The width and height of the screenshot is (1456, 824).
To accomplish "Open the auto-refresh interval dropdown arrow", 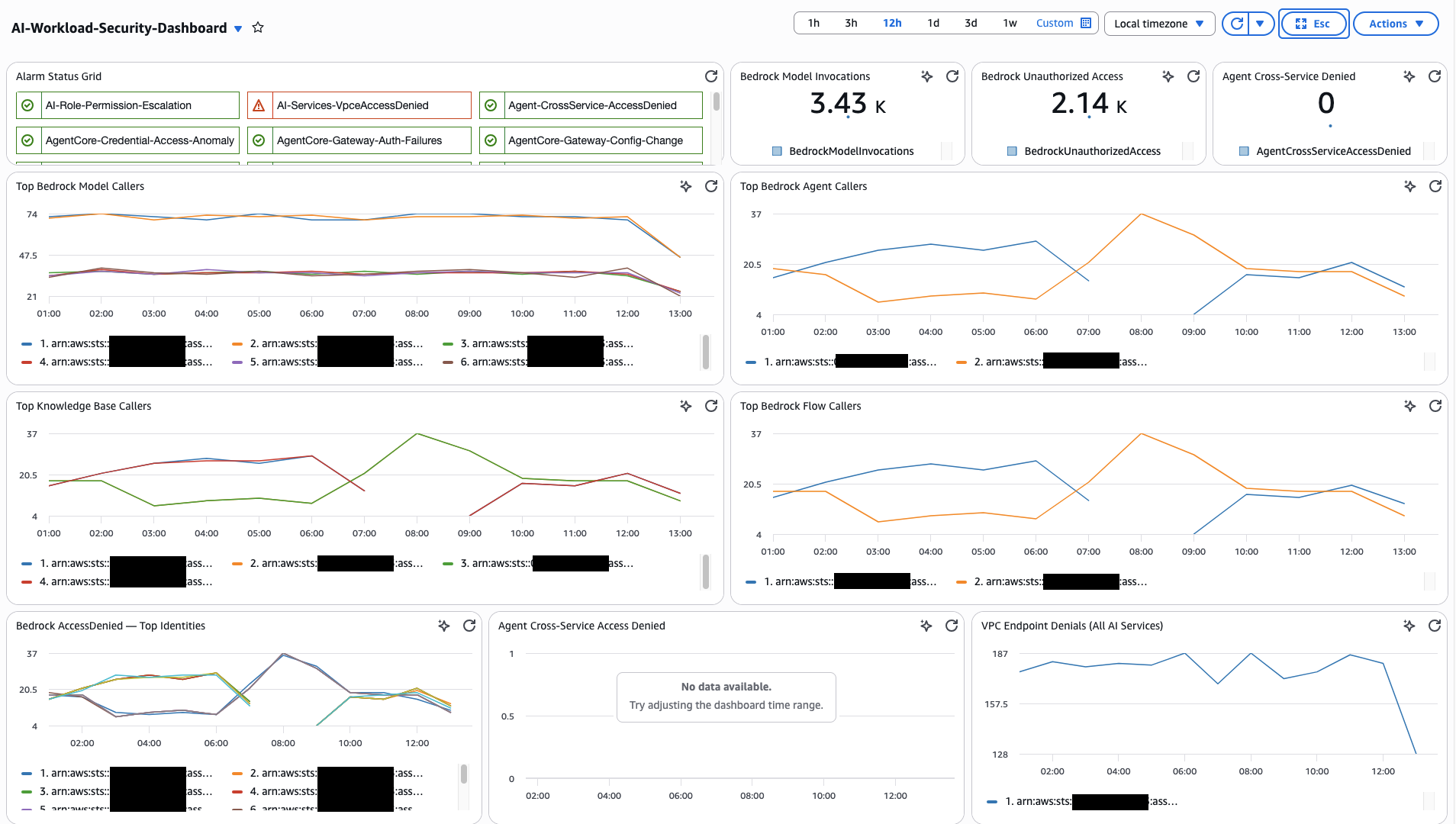I will [1261, 24].
